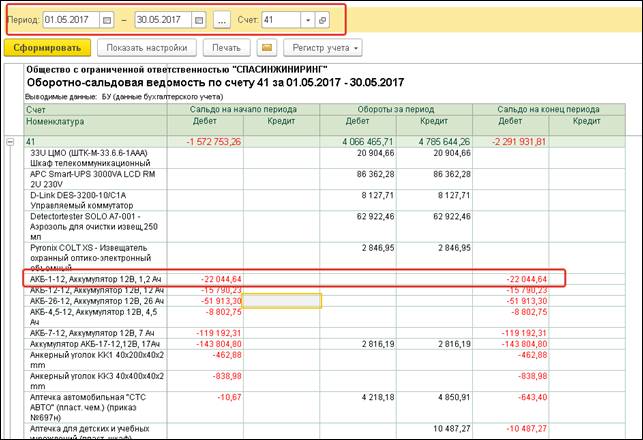Click the ellipsis period selection button
The height and width of the screenshot is (440, 643).
[221, 20]
